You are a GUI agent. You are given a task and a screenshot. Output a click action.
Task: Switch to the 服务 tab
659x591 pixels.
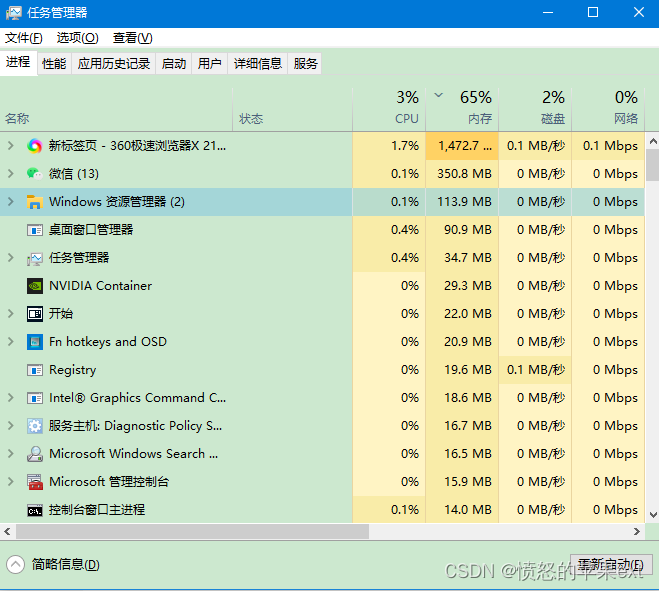(305, 64)
